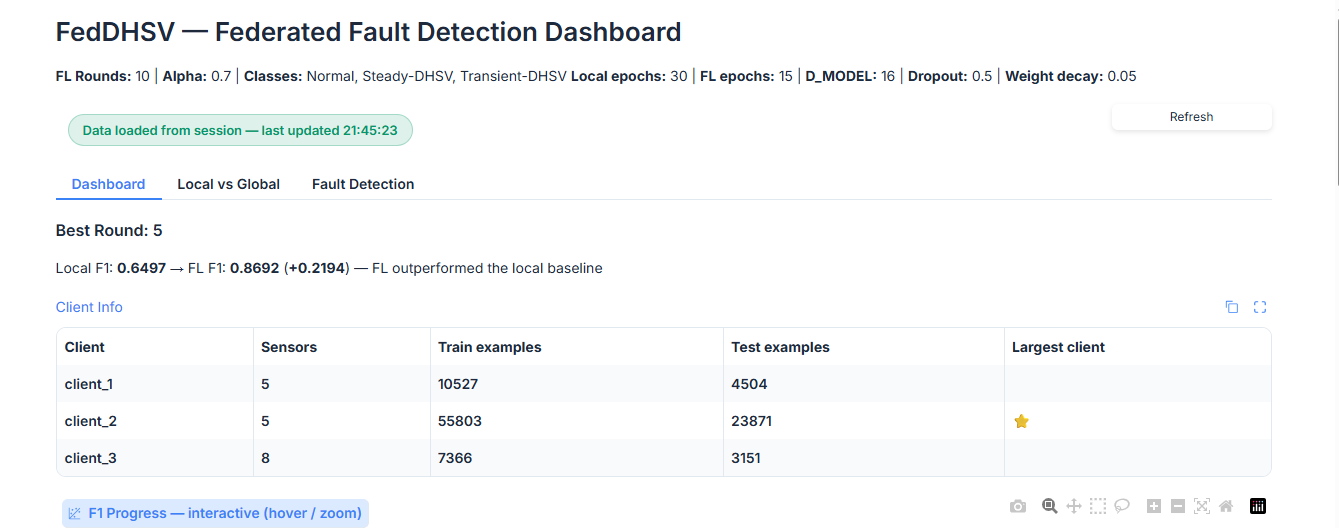Screen dimensions: 1339x528
Task: Select the Box Select plot tool
Action: (1098, 506)
